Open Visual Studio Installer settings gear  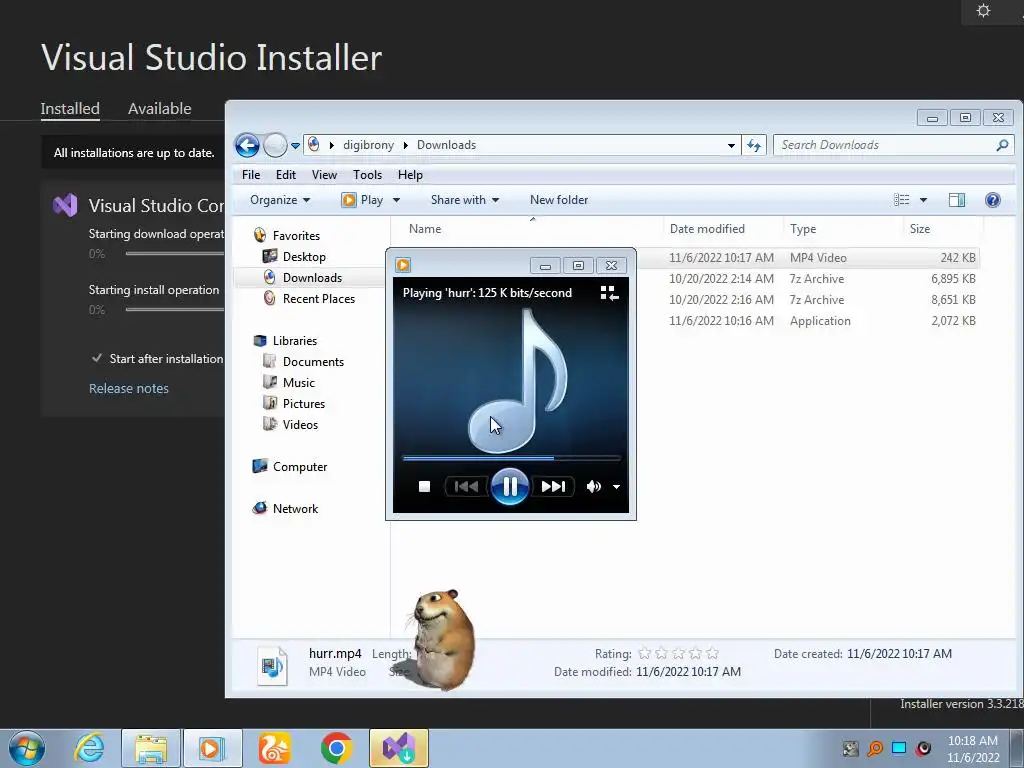pyautogui.click(x=984, y=10)
